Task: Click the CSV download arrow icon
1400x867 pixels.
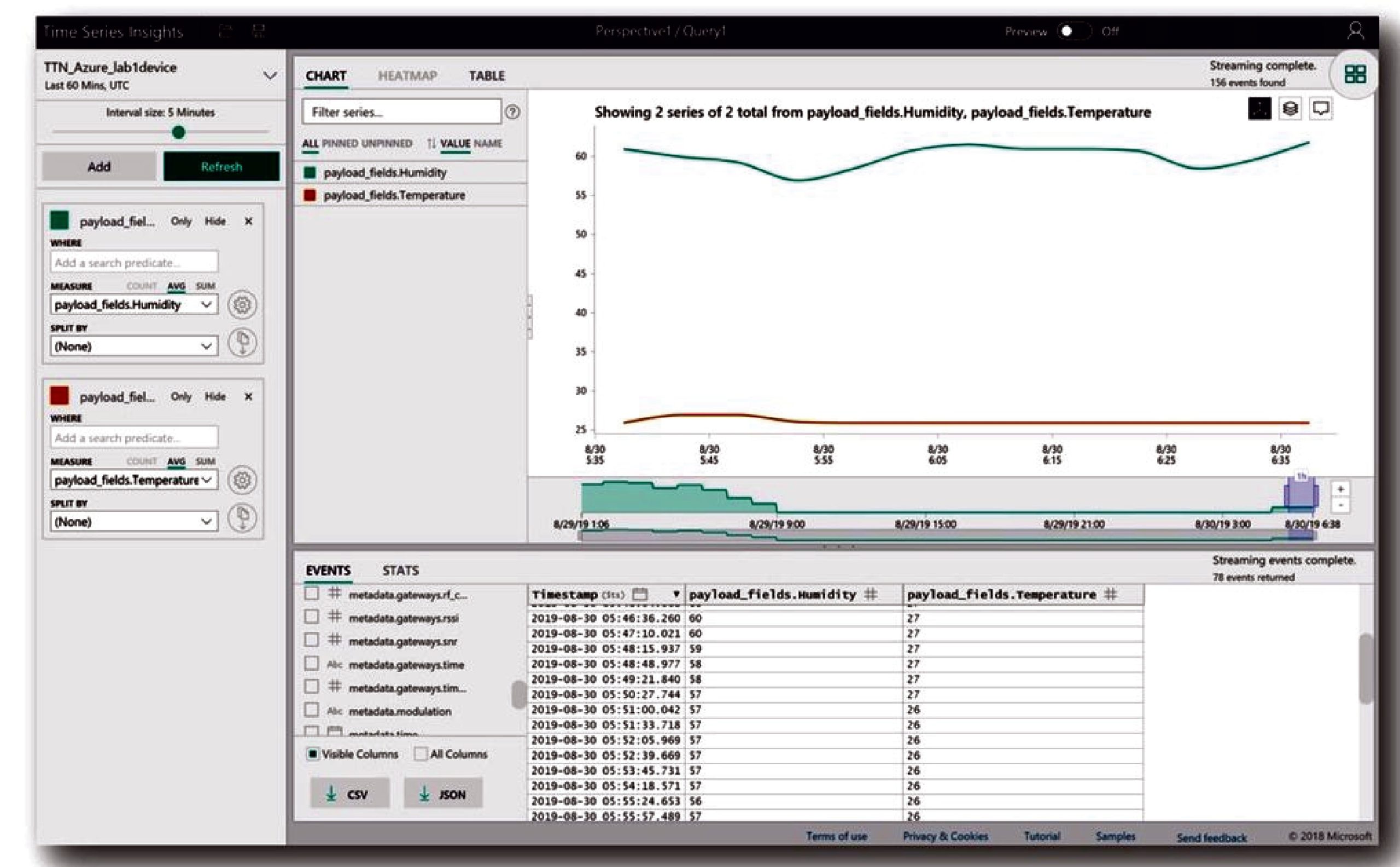Action: [331, 794]
